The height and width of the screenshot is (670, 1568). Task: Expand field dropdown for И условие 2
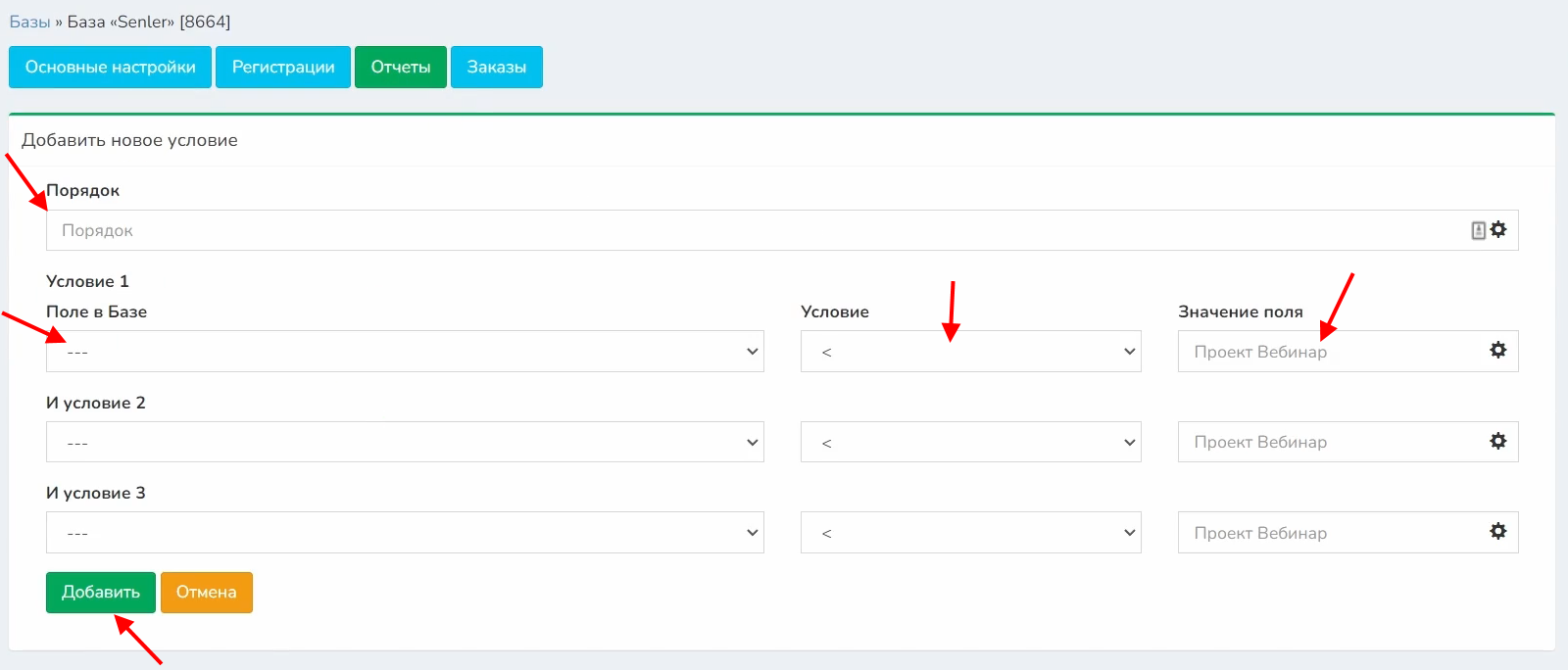404,442
